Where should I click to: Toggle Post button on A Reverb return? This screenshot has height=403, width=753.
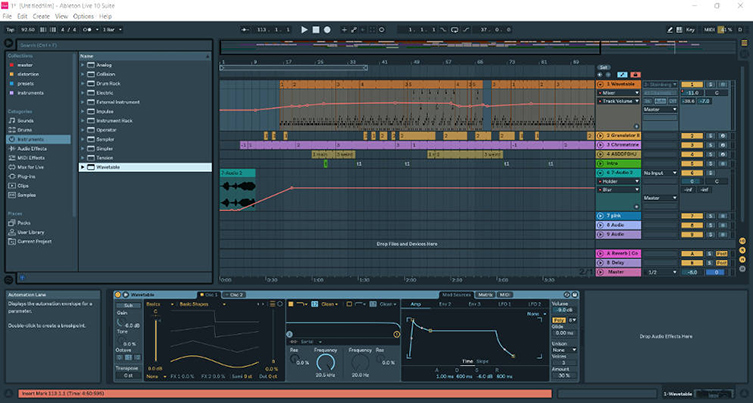(x=722, y=254)
